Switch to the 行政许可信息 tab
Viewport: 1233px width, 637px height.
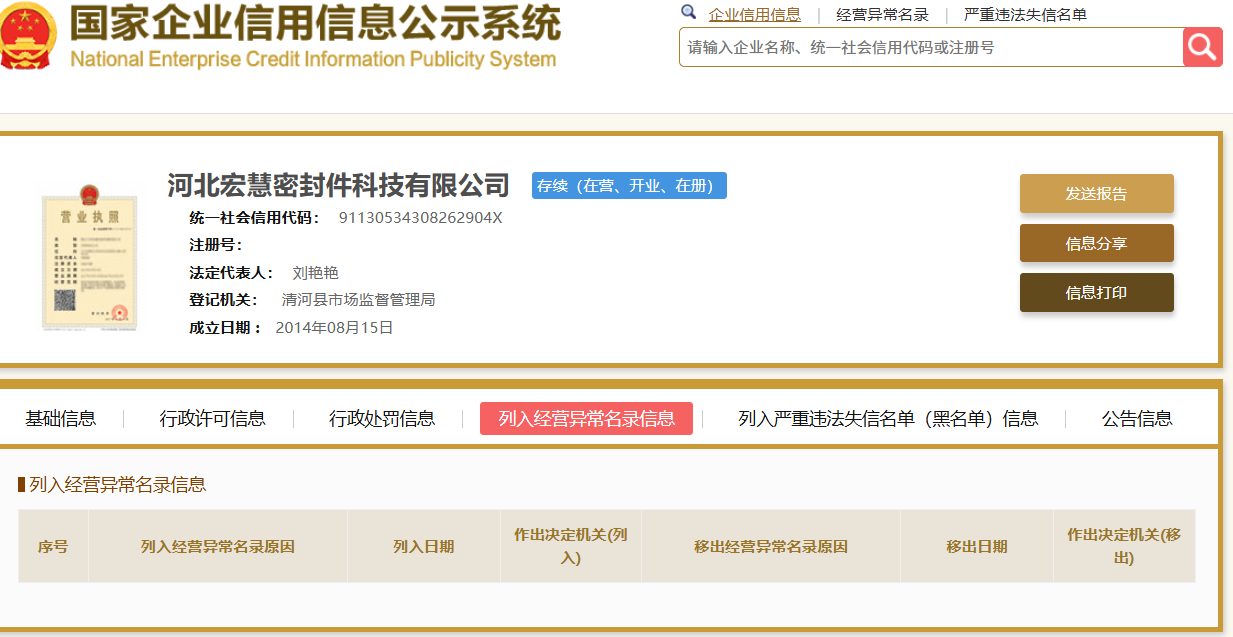(212, 419)
